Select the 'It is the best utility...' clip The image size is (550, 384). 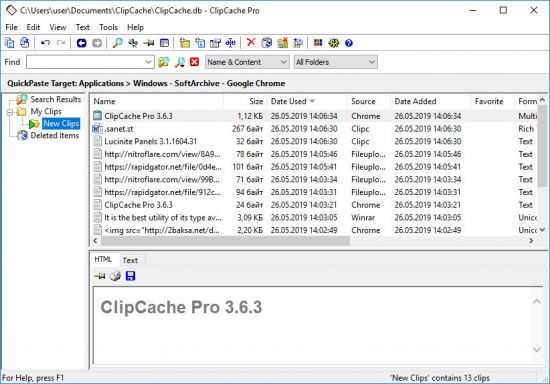coord(314,217)
